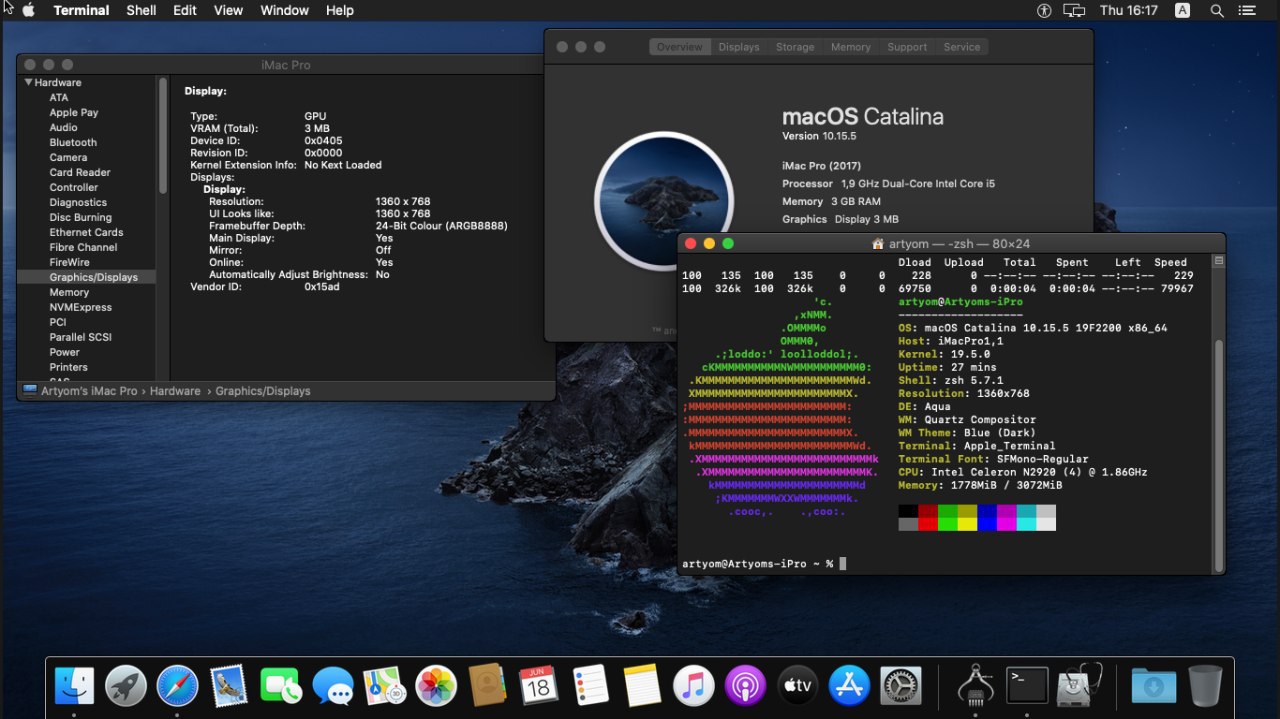This screenshot has width=1280, height=719.
Task: Select Ethernet Cards in the sidebar
Action: point(86,232)
